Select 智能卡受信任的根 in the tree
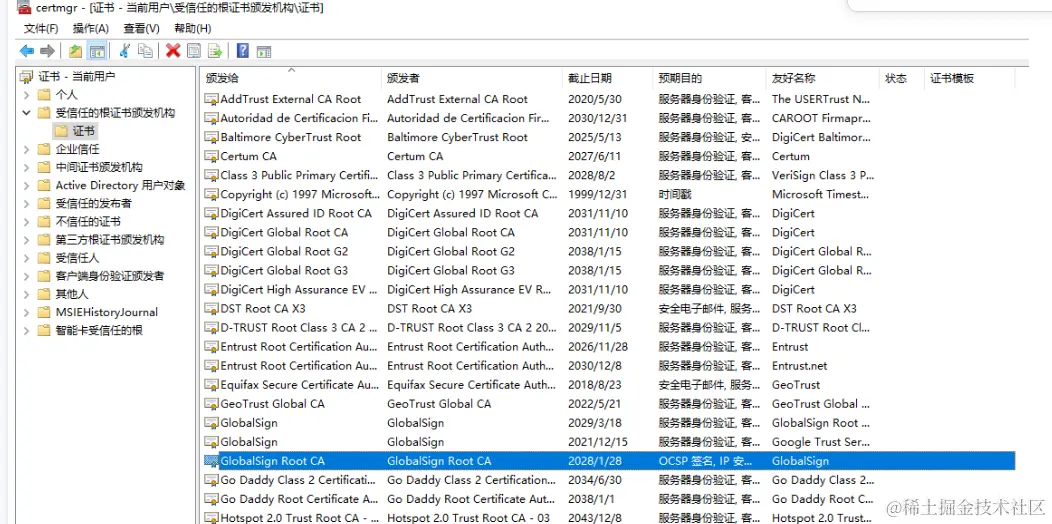The height and width of the screenshot is (524, 1052). coord(99,330)
